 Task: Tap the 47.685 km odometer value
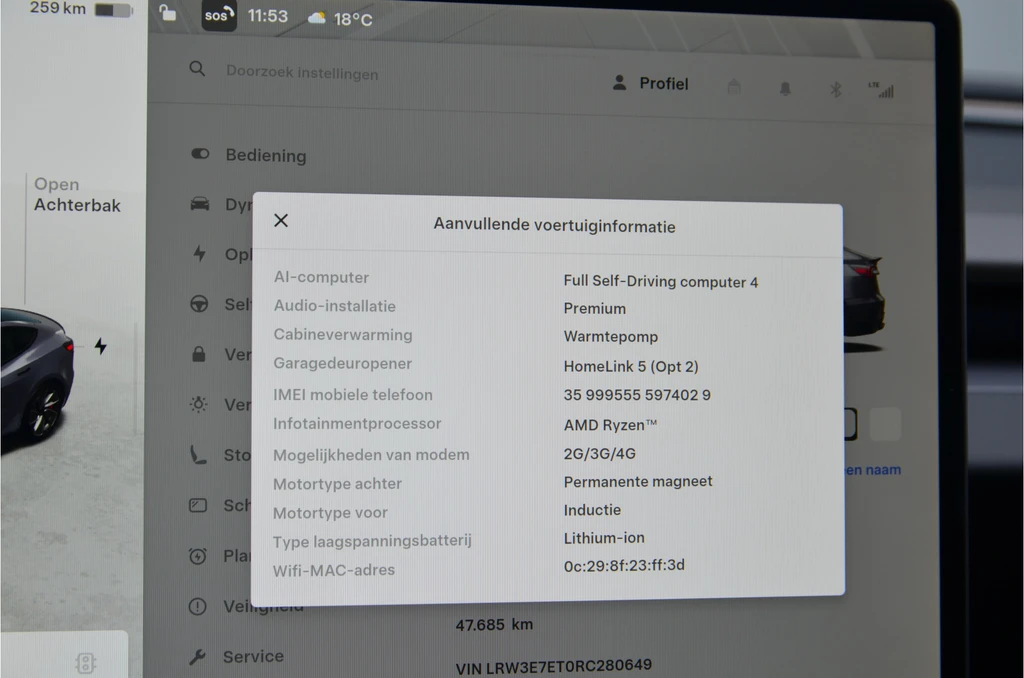click(x=494, y=625)
